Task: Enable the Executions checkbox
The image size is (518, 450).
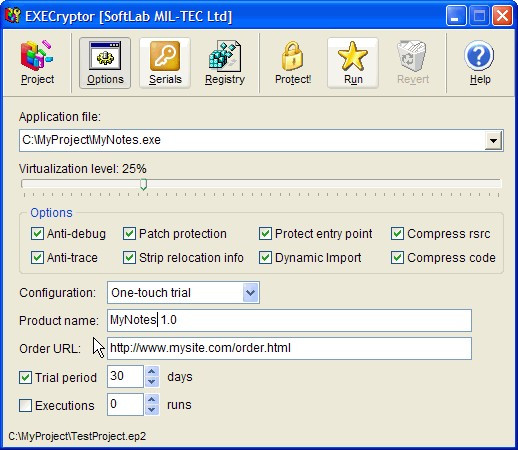Action: pos(25,406)
